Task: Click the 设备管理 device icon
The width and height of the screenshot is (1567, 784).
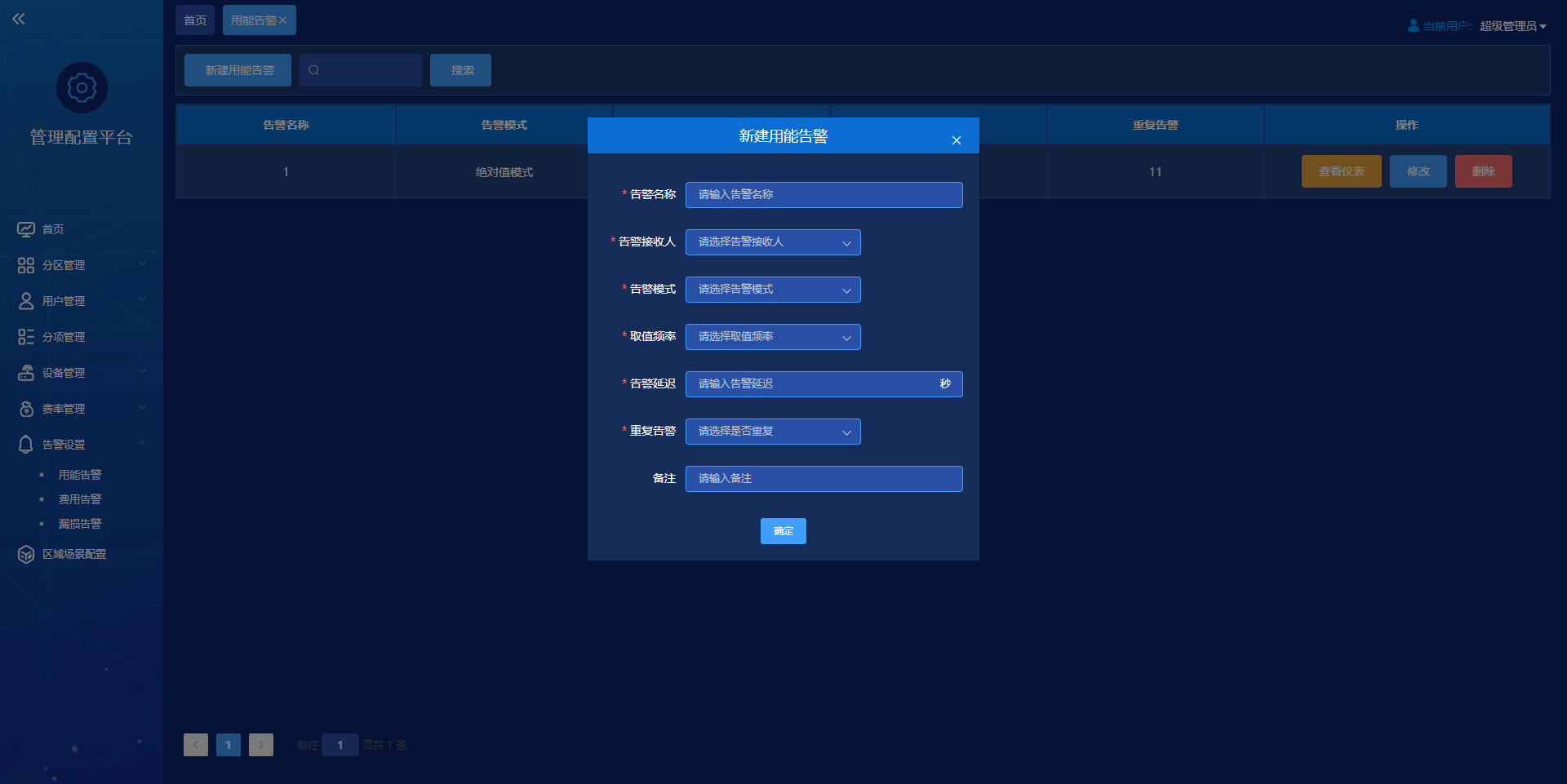Action: click(x=26, y=373)
